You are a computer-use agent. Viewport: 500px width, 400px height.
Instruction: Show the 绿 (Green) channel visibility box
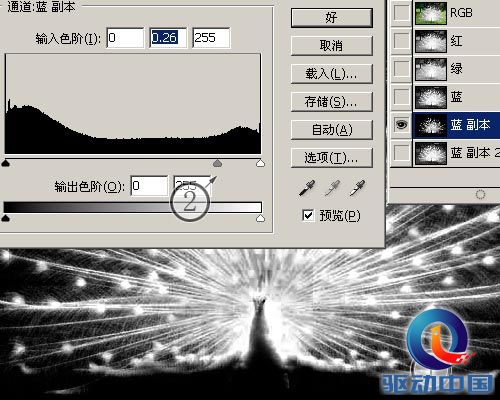point(401,69)
